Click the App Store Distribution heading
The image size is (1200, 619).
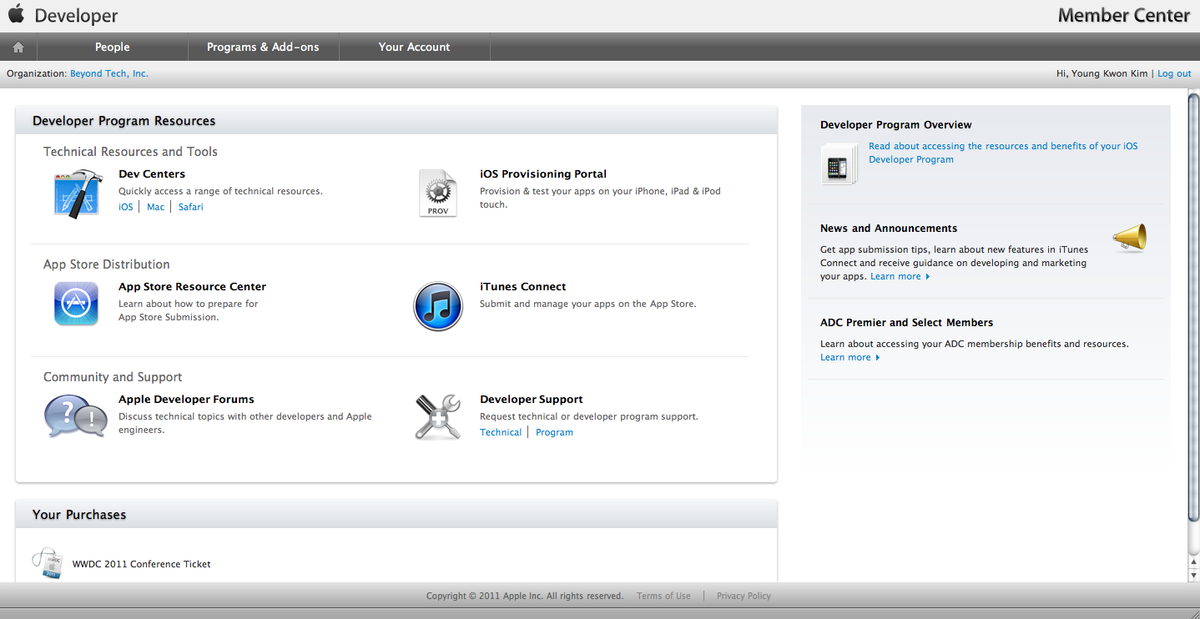pyautogui.click(x=107, y=265)
